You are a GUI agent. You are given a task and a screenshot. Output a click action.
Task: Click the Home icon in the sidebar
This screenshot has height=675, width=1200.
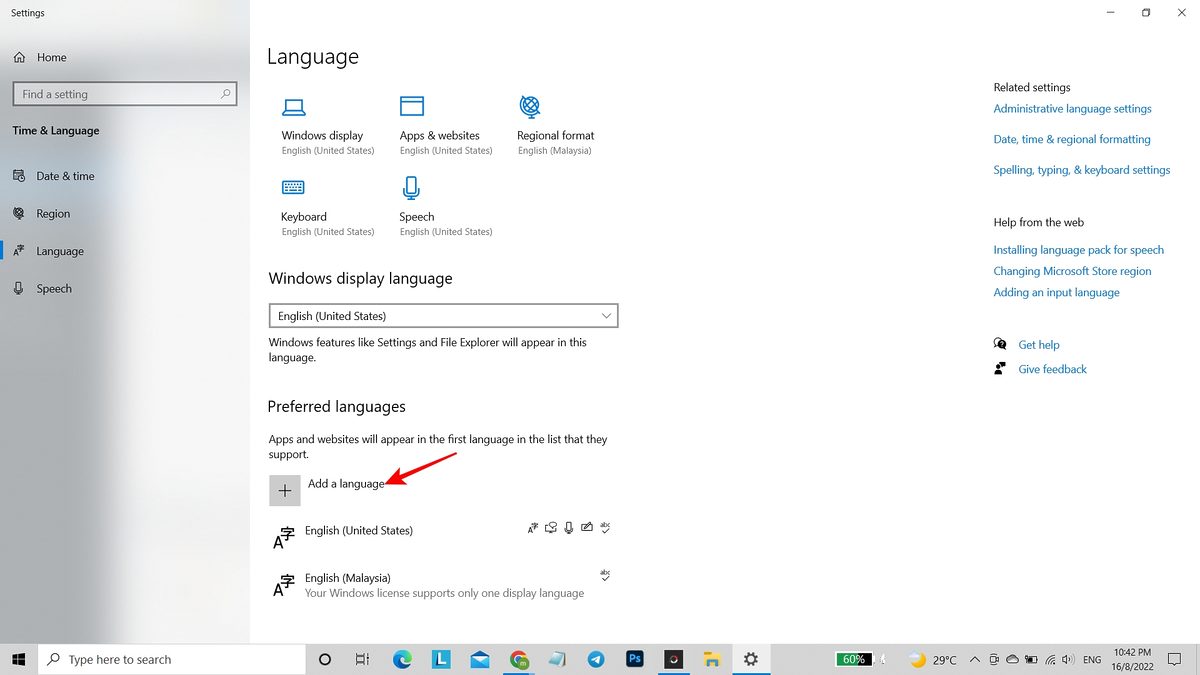point(20,57)
